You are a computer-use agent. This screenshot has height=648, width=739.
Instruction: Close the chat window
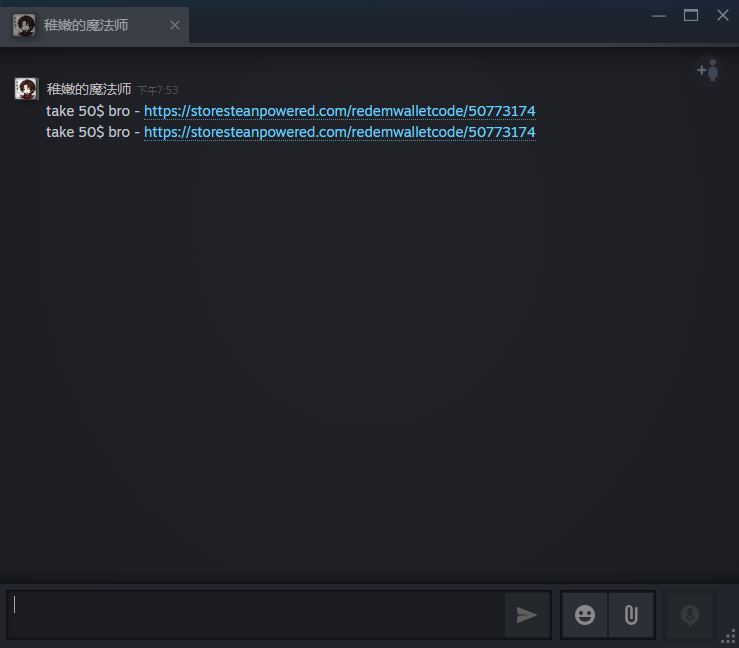pos(723,16)
